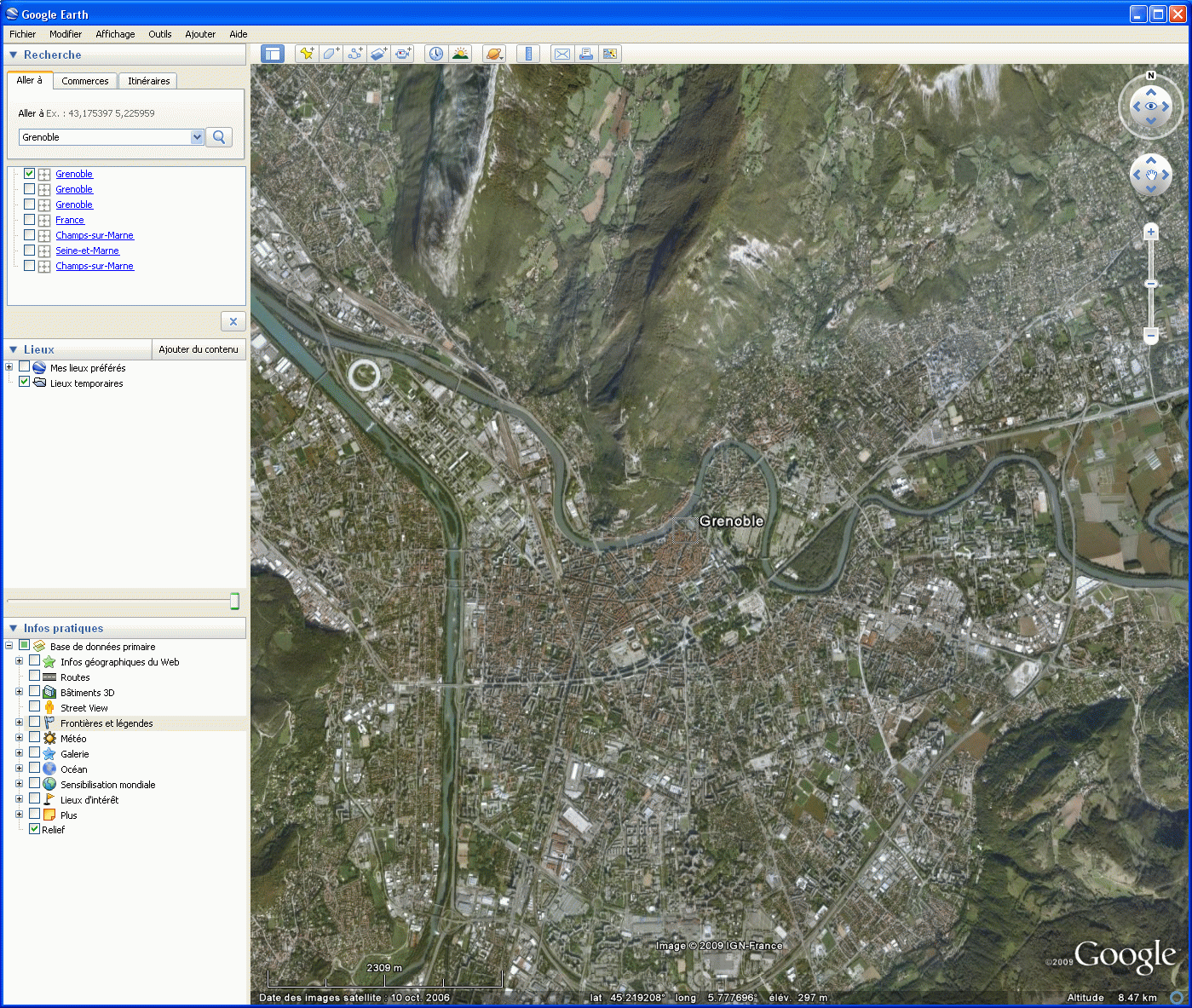
Task: Click the places opacity slider handle
Action: click(x=234, y=602)
